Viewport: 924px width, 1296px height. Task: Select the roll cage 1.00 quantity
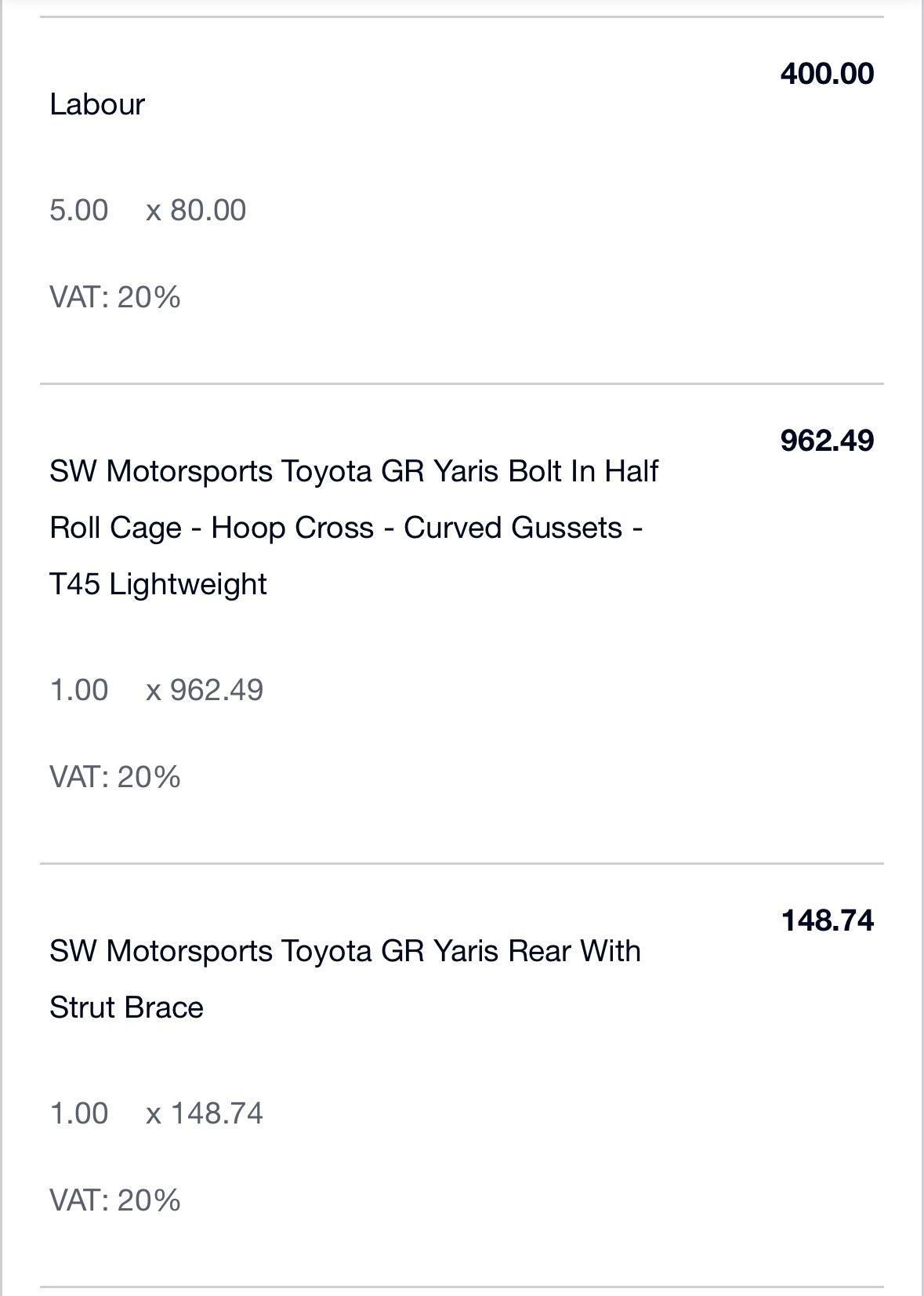(x=79, y=690)
